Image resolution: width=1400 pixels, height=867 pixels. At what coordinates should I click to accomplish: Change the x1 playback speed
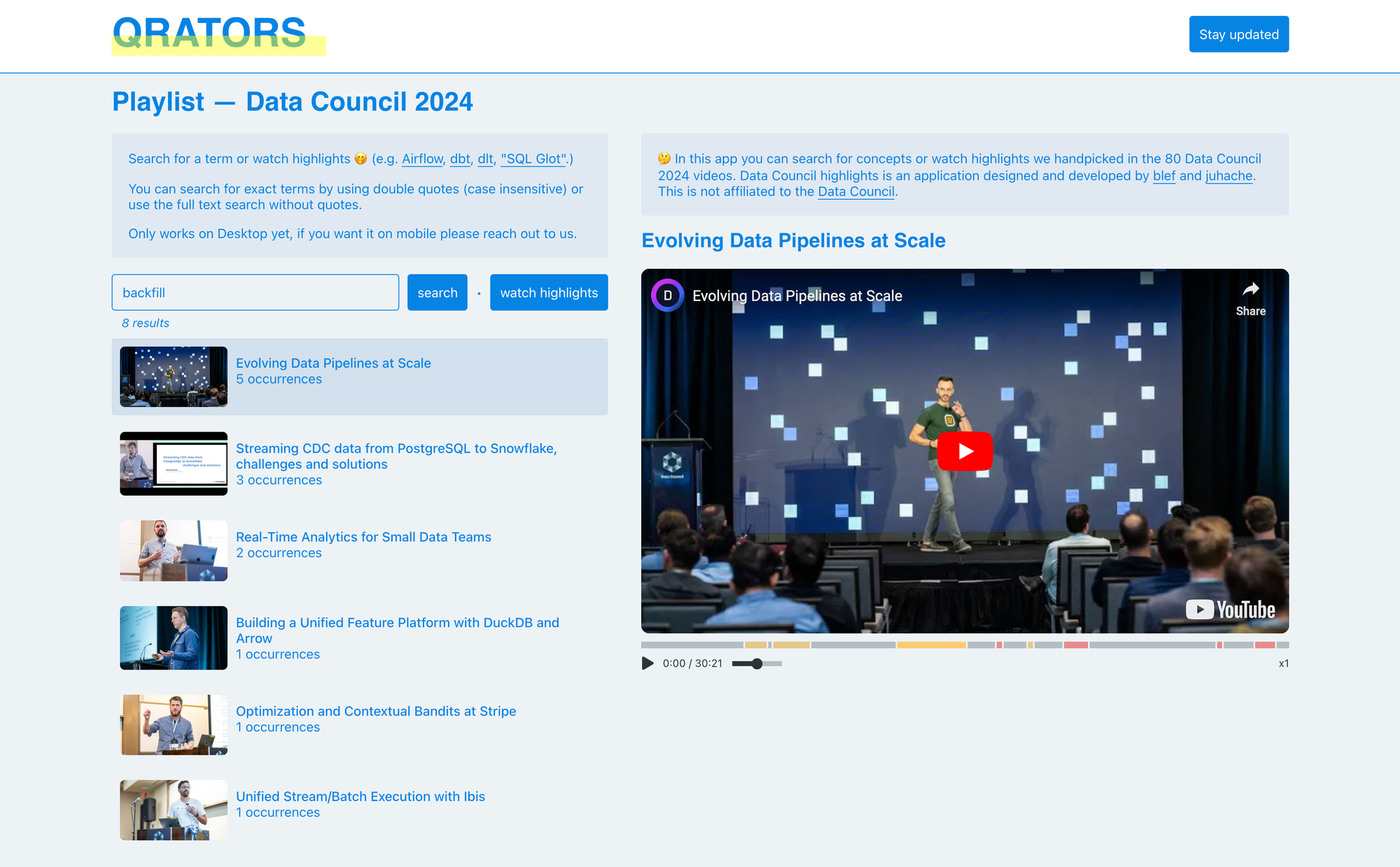point(1283,663)
